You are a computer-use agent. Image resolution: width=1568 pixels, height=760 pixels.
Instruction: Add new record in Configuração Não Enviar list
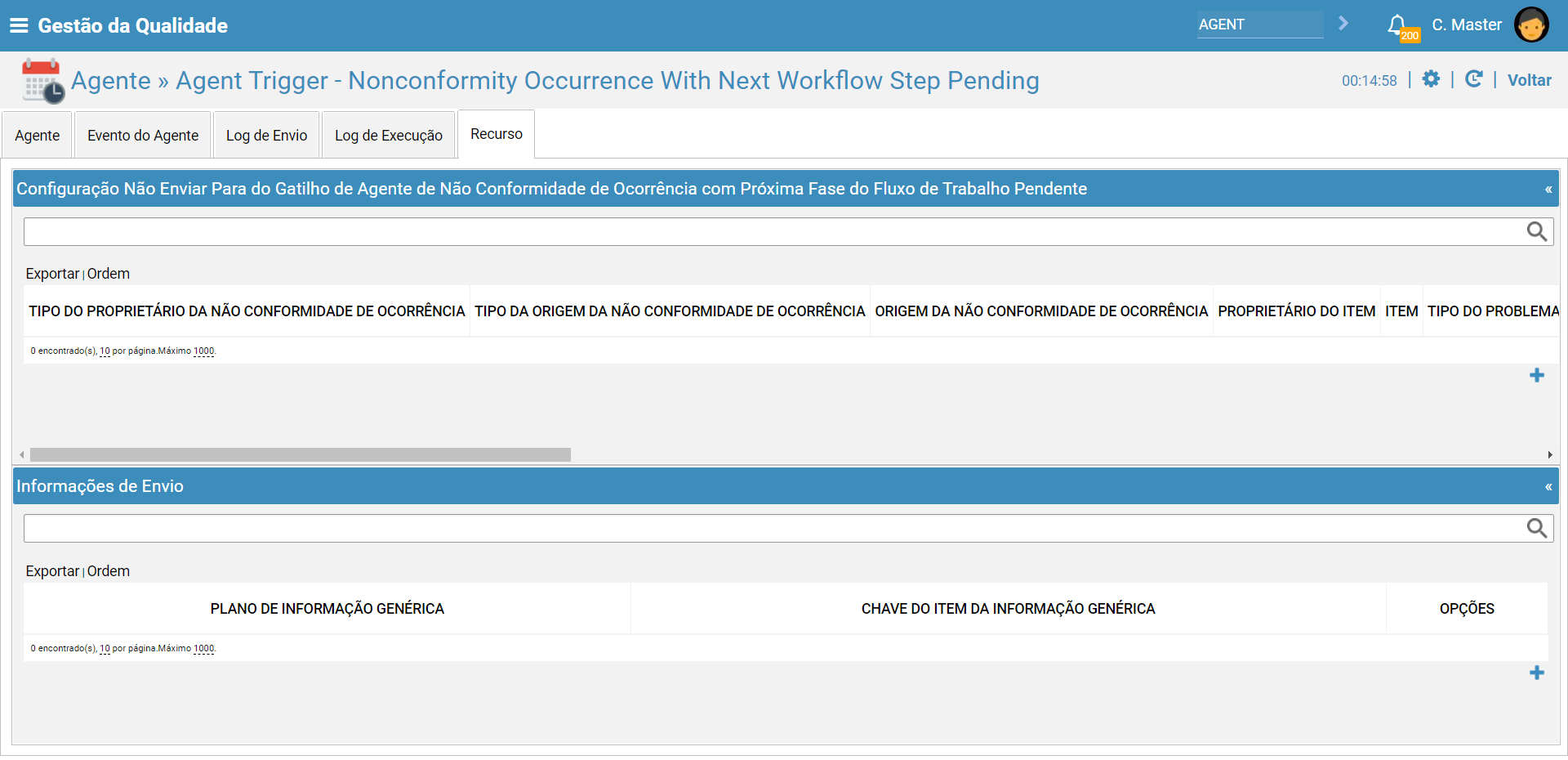pyautogui.click(x=1537, y=375)
